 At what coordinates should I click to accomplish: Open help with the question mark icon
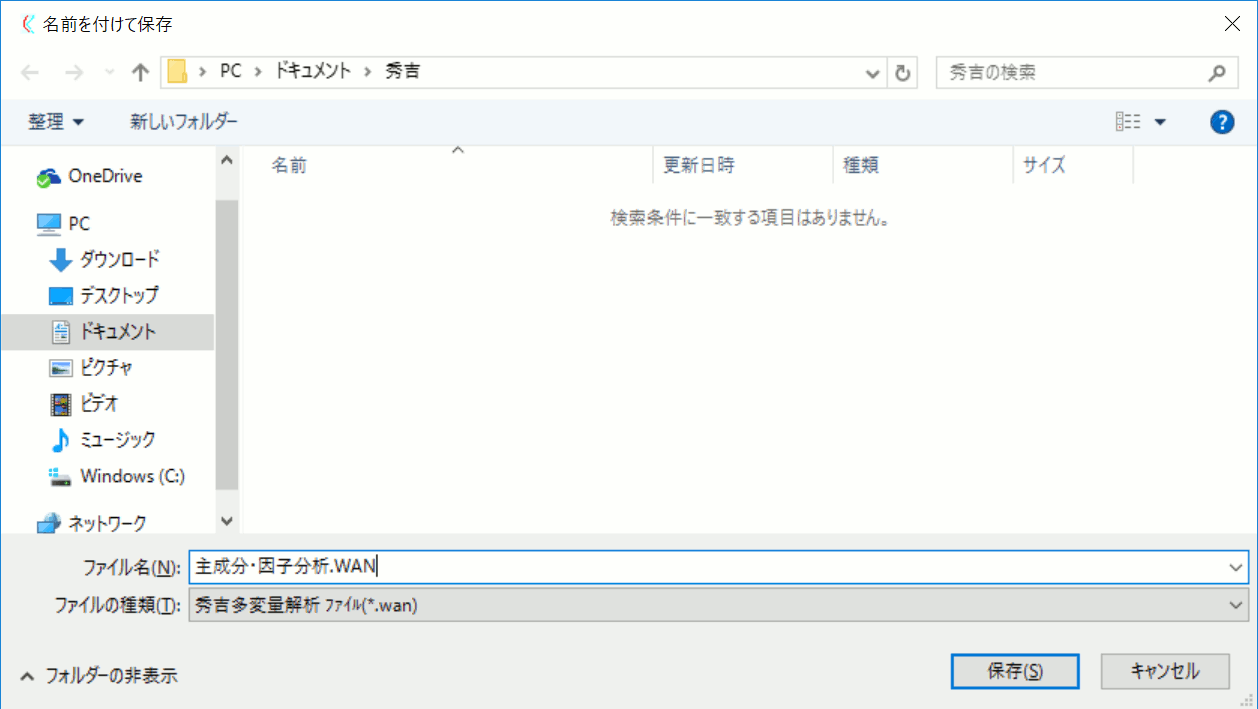click(1221, 122)
